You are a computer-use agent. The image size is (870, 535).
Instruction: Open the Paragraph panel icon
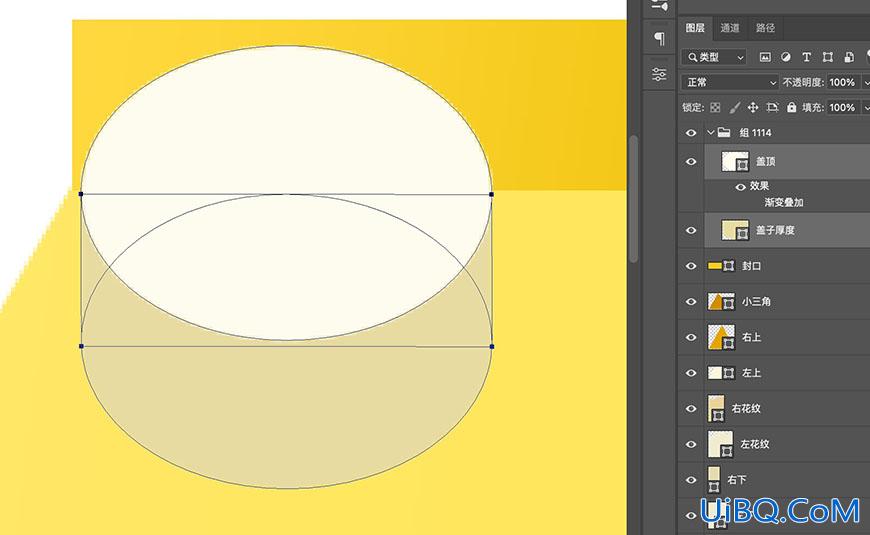659,38
